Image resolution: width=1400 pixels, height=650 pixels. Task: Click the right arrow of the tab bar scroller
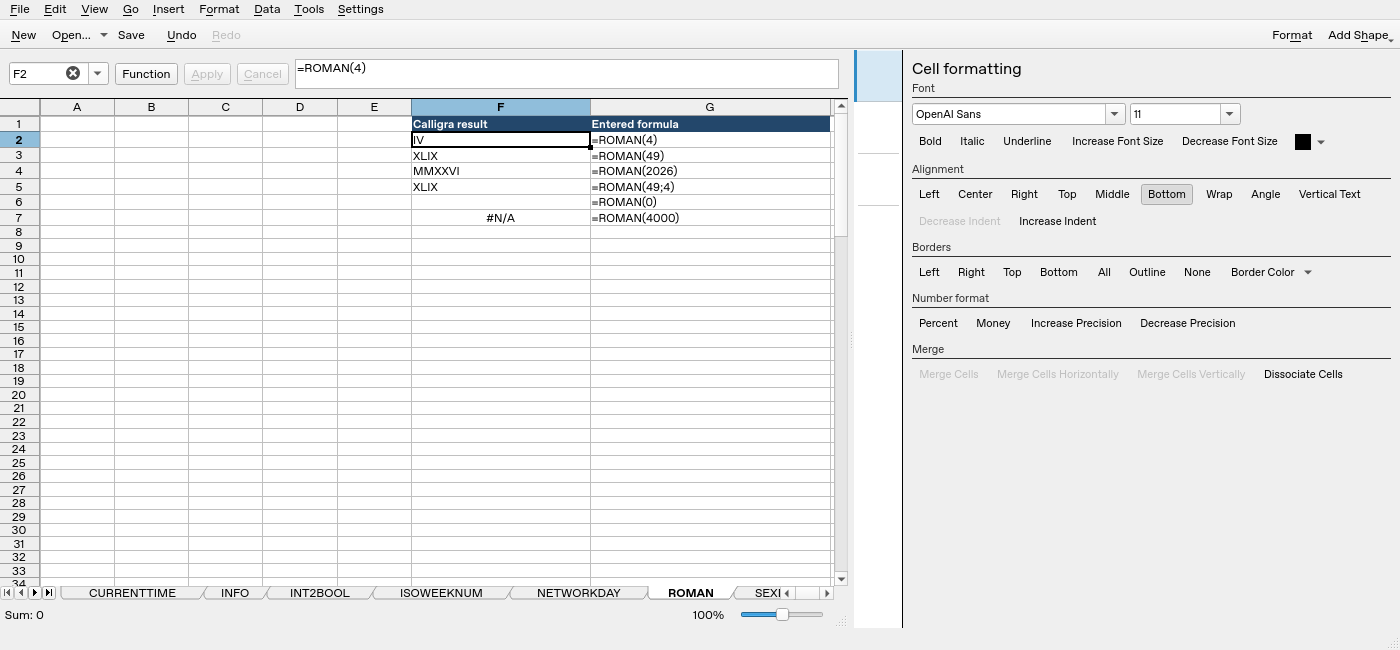click(826, 593)
